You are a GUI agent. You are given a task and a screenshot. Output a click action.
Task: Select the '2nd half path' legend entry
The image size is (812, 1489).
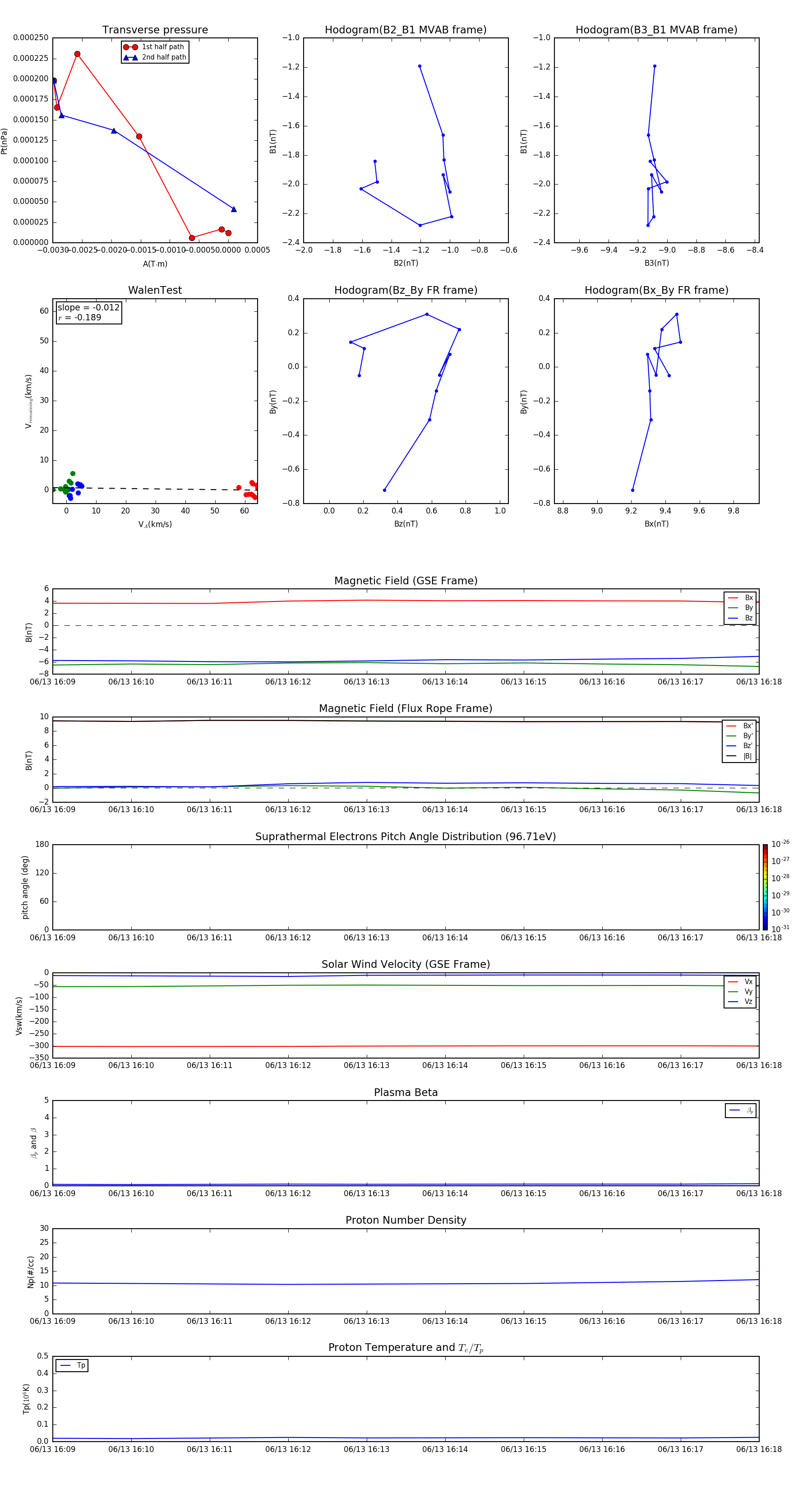tap(154, 57)
